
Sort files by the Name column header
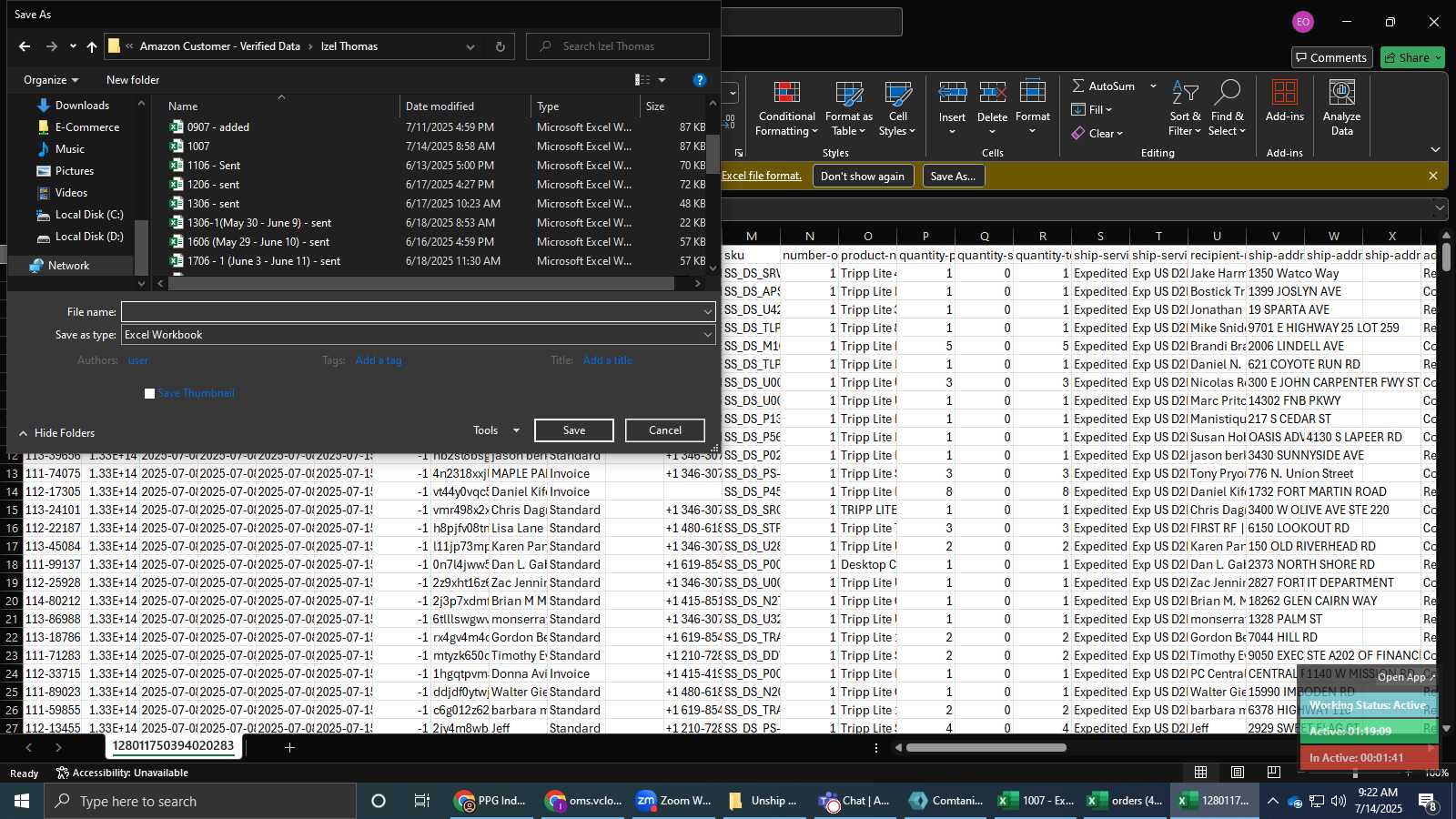282,106
